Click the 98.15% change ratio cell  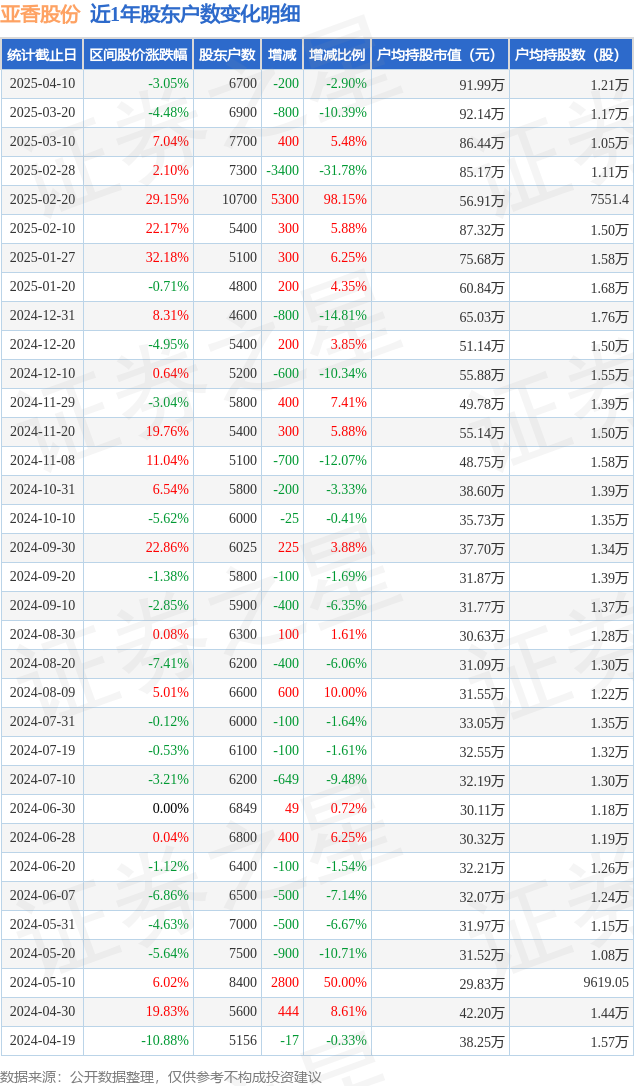coord(344,199)
